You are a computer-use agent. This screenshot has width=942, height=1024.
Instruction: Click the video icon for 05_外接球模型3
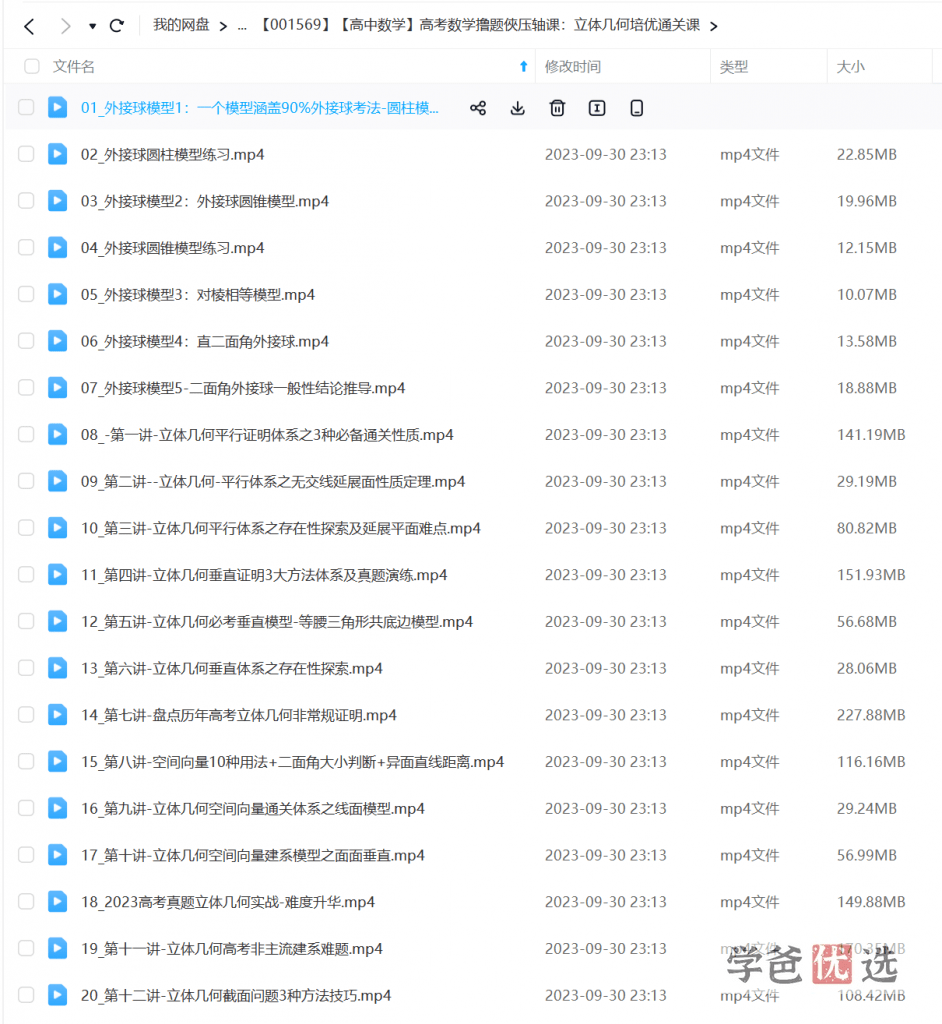tap(57, 294)
